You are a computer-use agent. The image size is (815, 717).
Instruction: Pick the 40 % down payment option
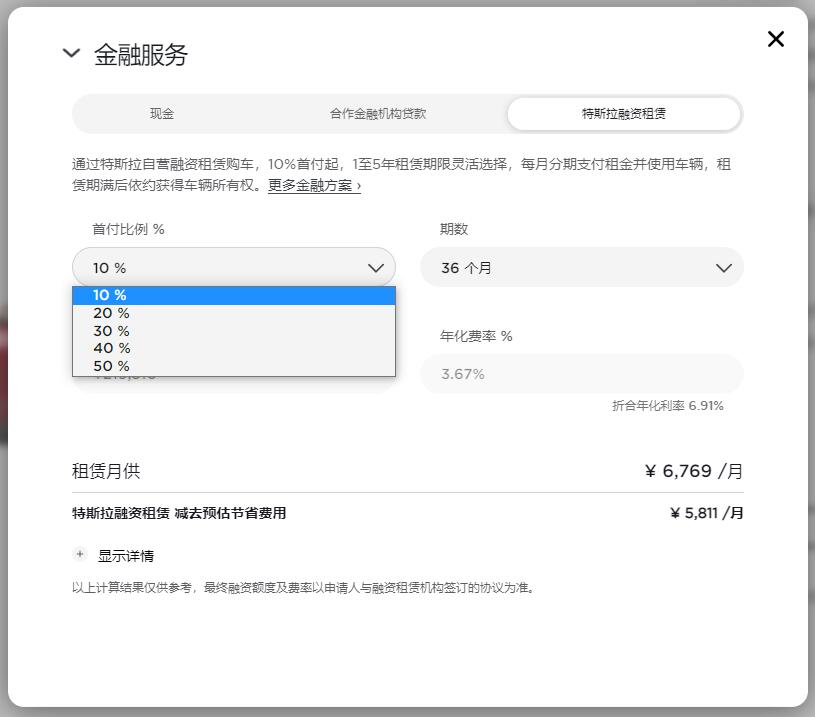click(112, 348)
